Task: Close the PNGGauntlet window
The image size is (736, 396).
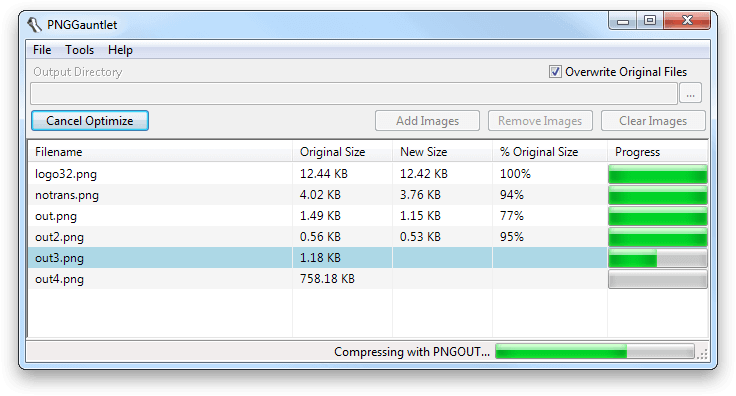Action: tap(687, 21)
